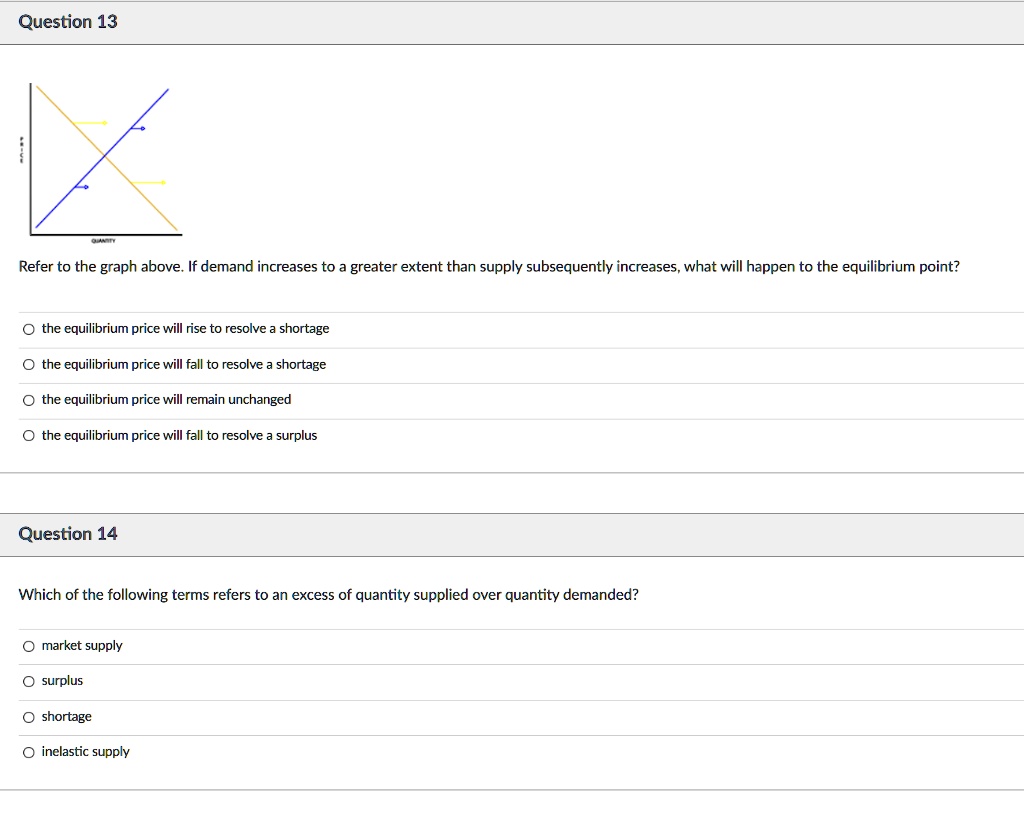Click the Question 14 prompt about excess supply

click(330, 594)
